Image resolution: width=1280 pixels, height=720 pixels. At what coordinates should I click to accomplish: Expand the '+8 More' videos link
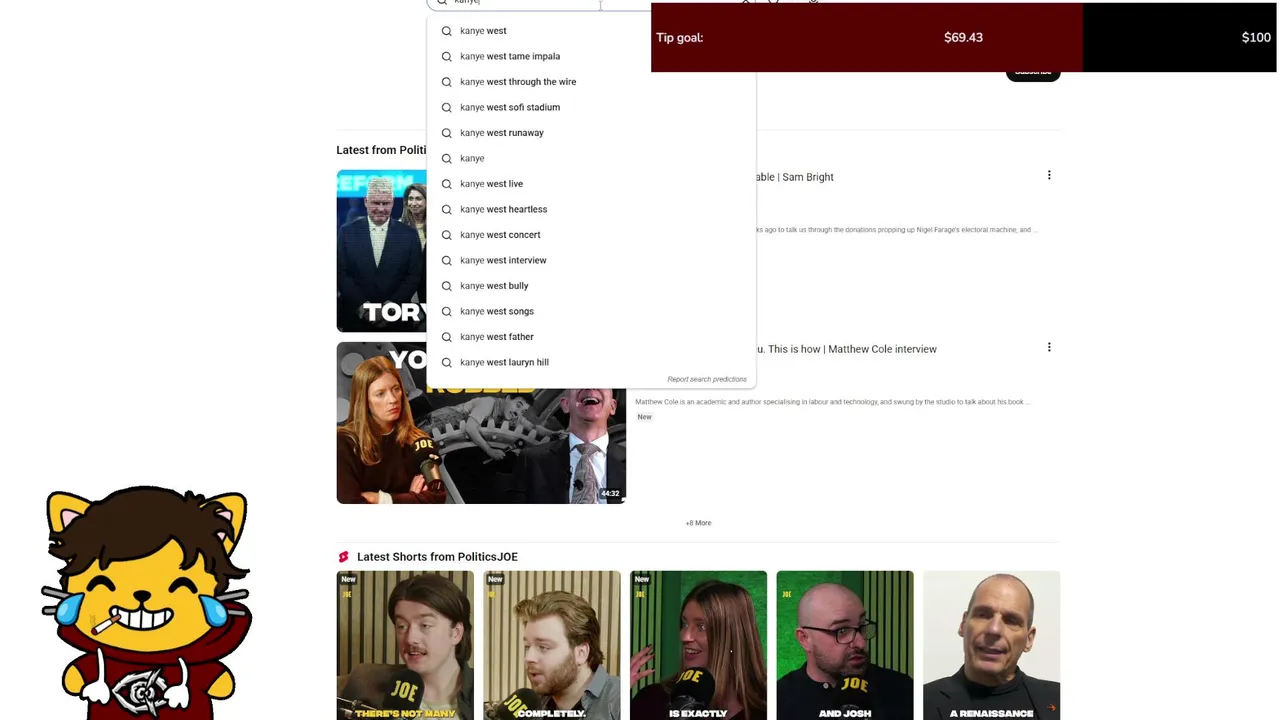click(x=698, y=523)
